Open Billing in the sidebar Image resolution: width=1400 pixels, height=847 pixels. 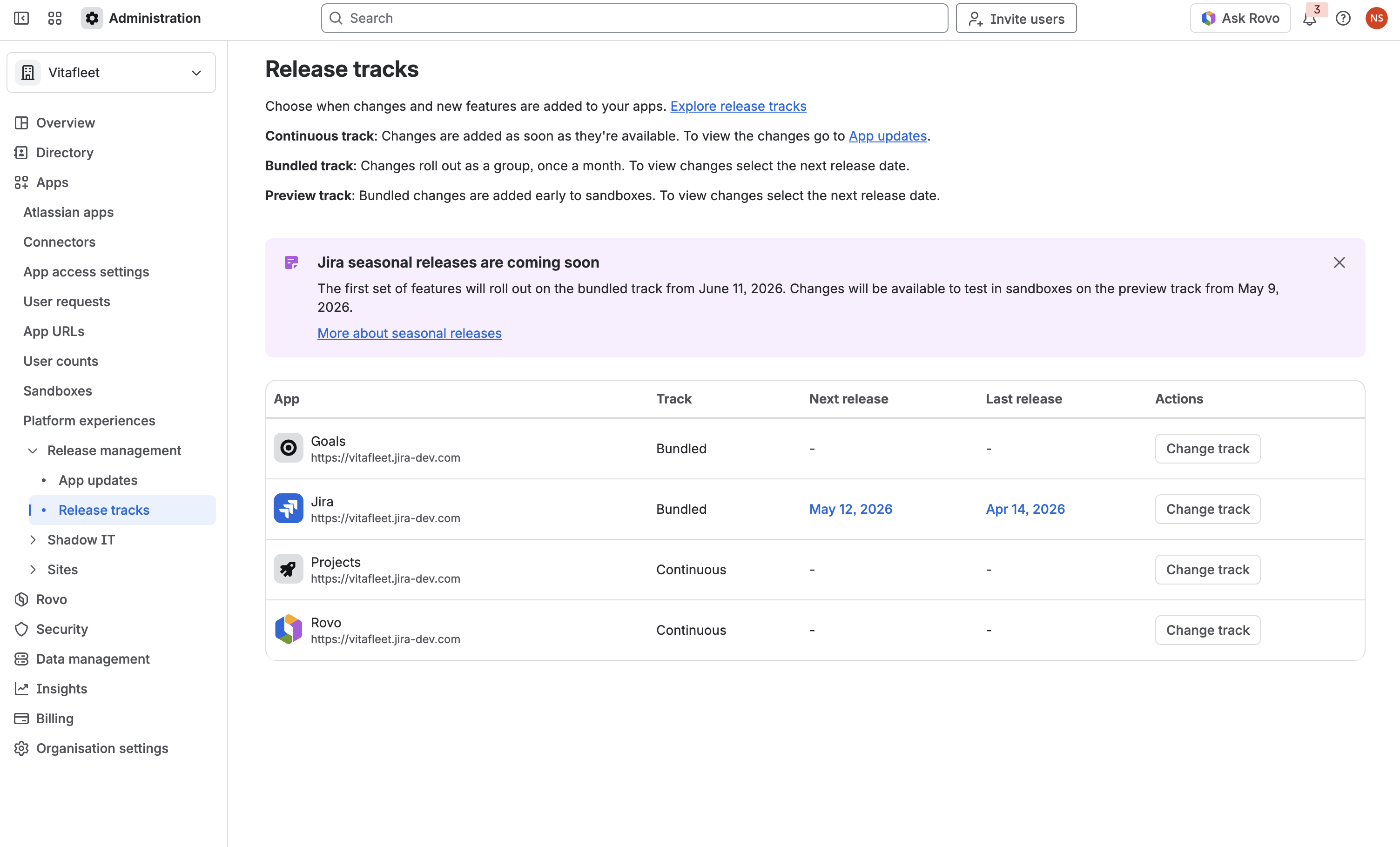[x=111, y=719]
